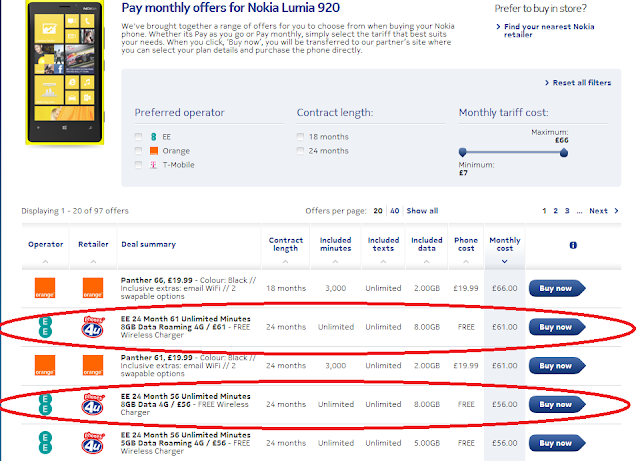Tick the EE operator checkbox

pyautogui.click(x=138, y=137)
